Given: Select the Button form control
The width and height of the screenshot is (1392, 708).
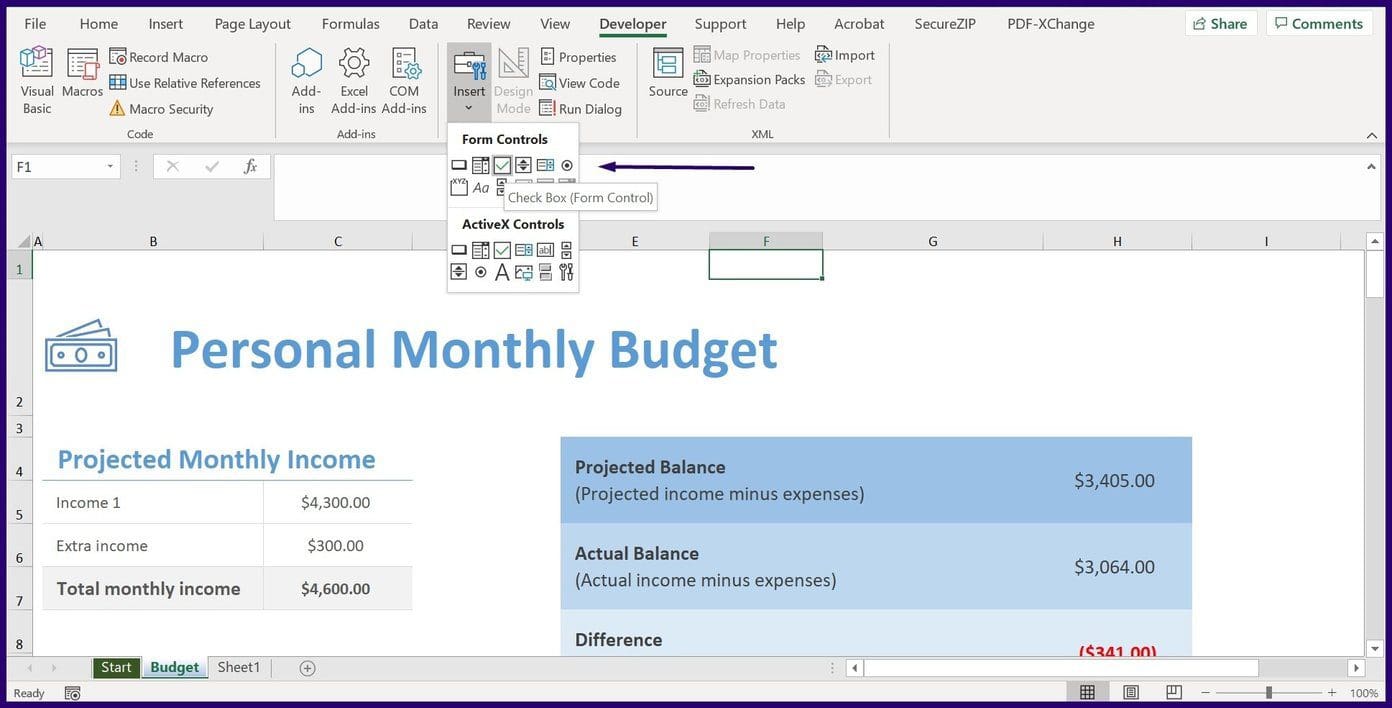Looking at the screenshot, I should pyautogui.click(x=459, y=165).
